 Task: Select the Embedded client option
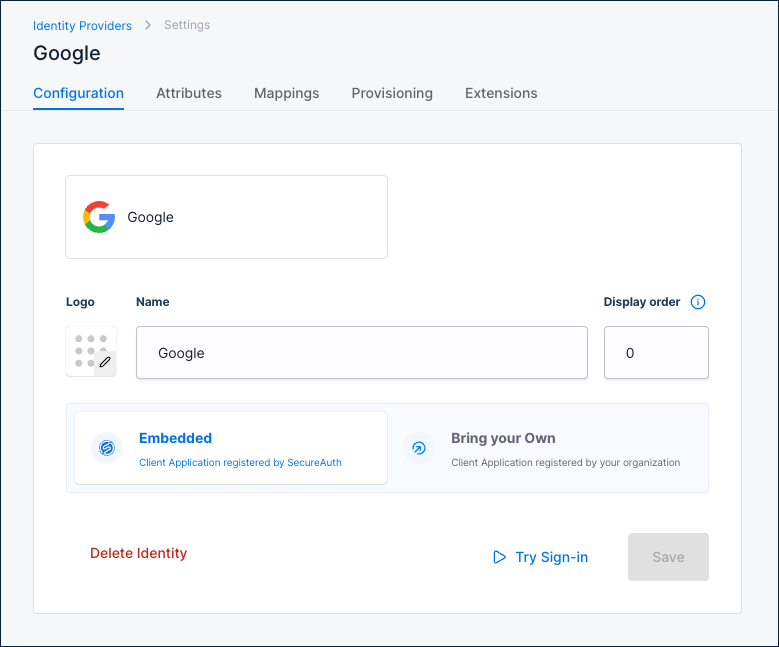pyautogui.click(x=231, y=448)
